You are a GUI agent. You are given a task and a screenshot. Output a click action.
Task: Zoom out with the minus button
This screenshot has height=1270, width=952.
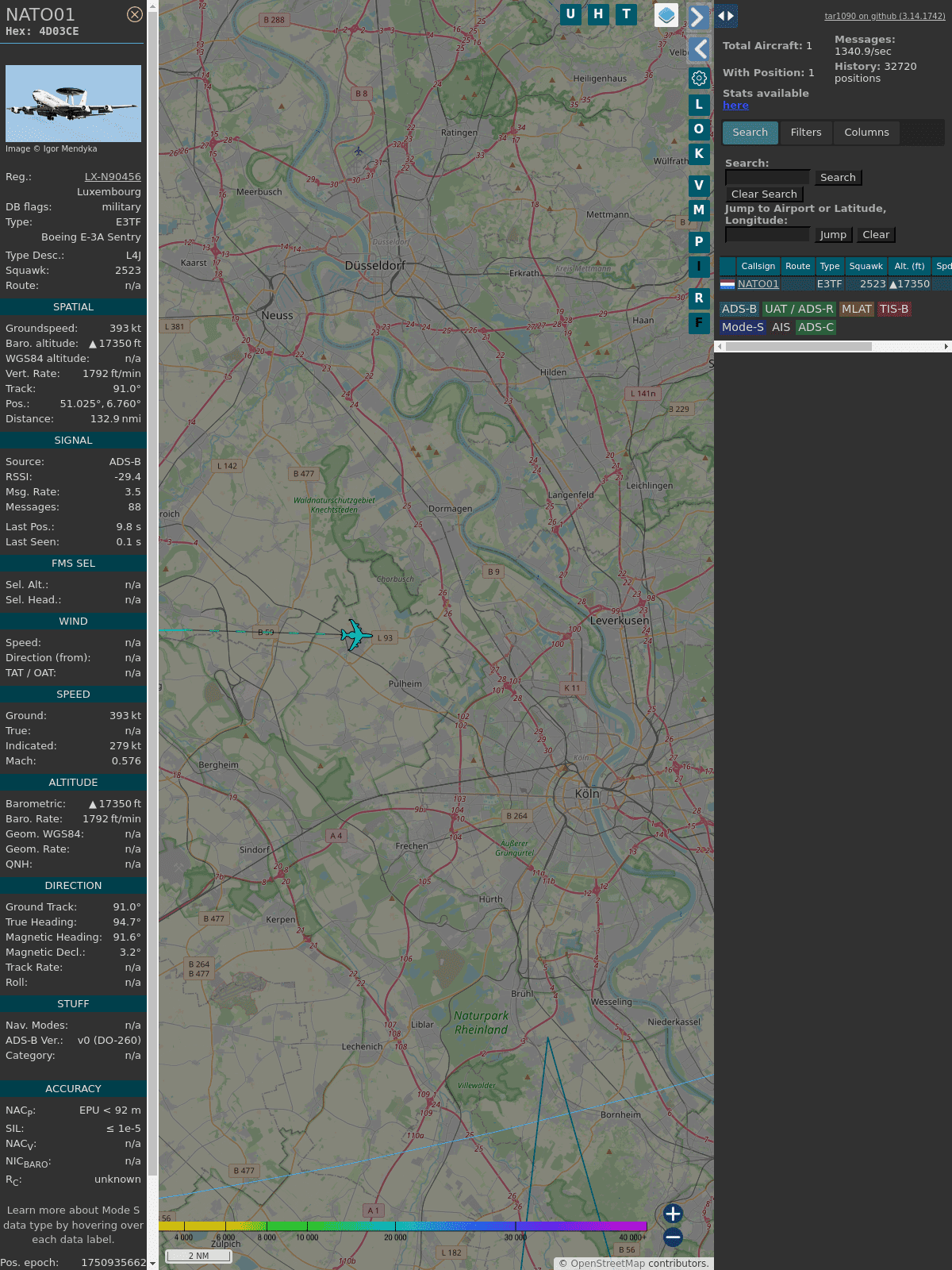click(673, 1237)
